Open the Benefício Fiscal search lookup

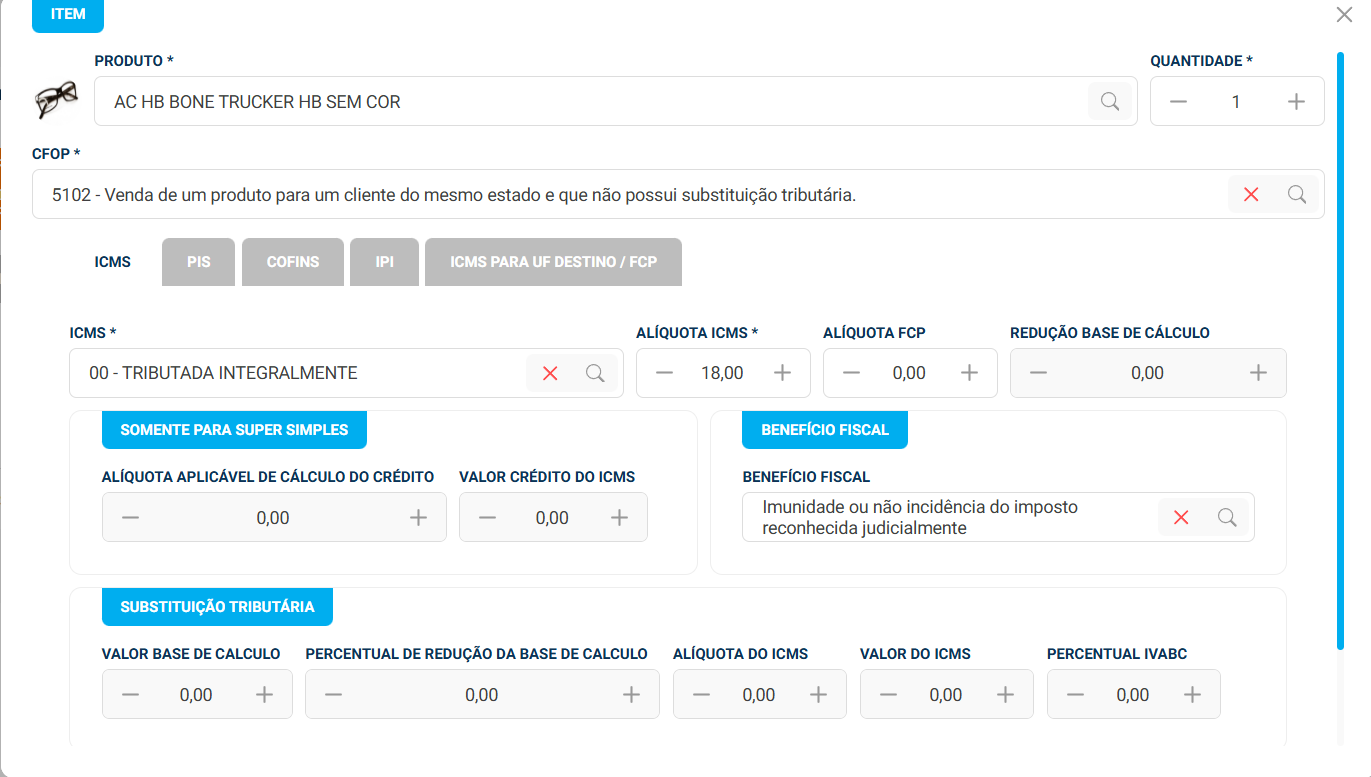coord(1227,517)
